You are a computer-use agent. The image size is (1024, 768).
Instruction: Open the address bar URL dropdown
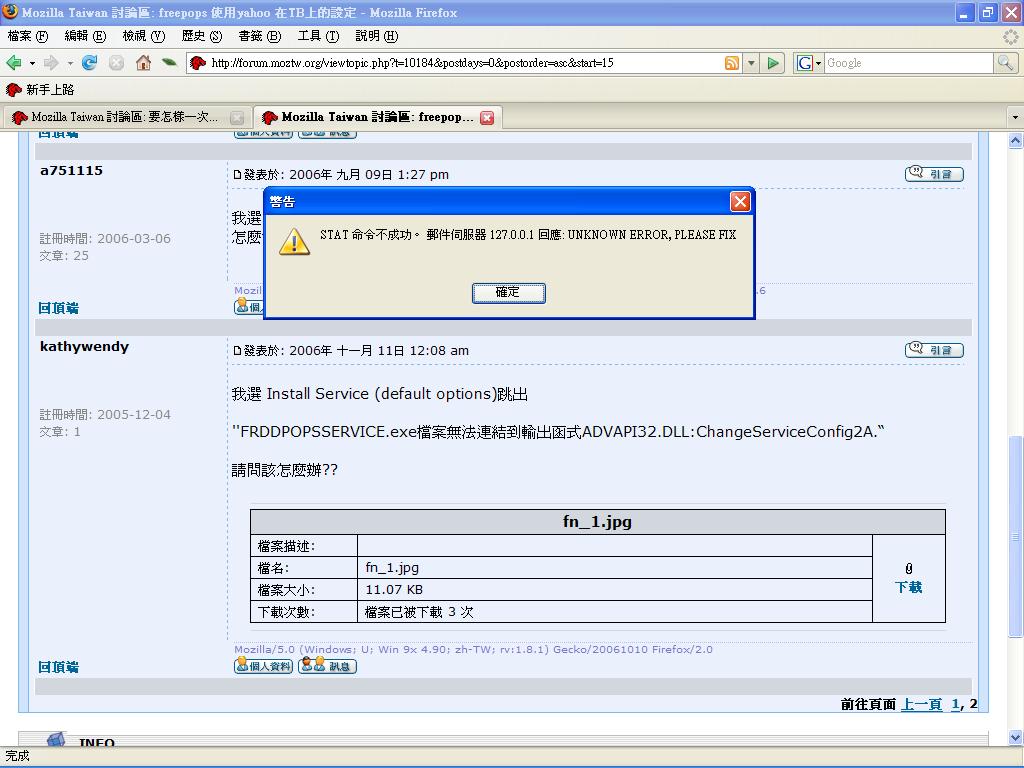pos(751,63)
